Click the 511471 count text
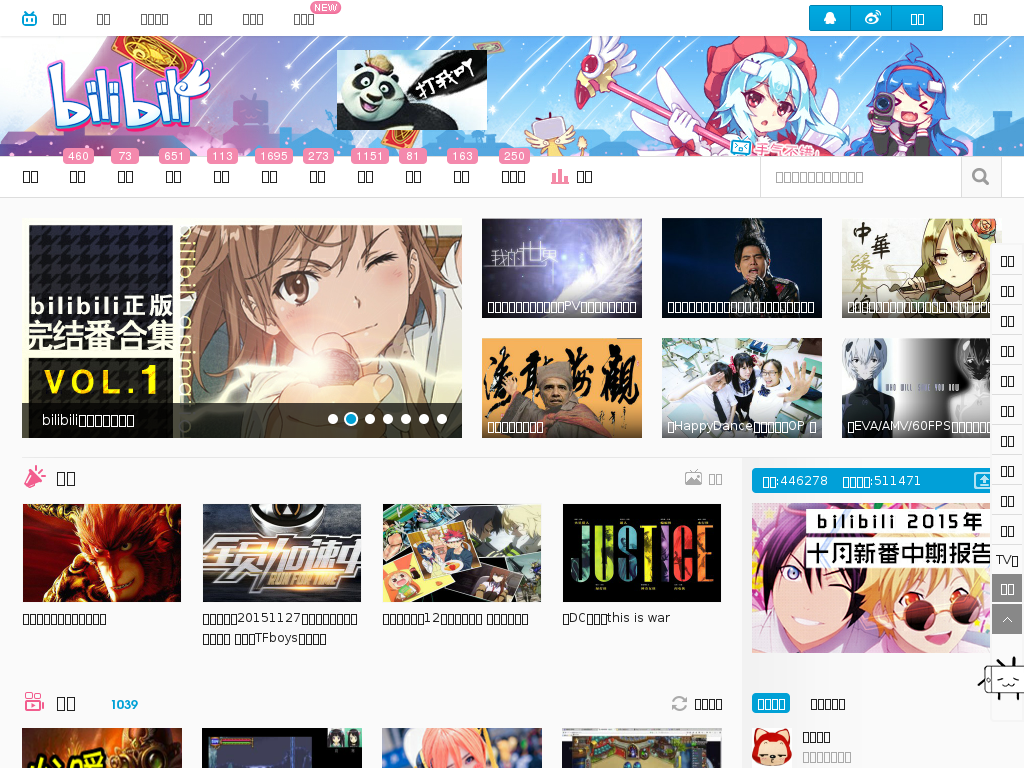The width and height of the screenshot is (1024, 768). coord(881,481)
